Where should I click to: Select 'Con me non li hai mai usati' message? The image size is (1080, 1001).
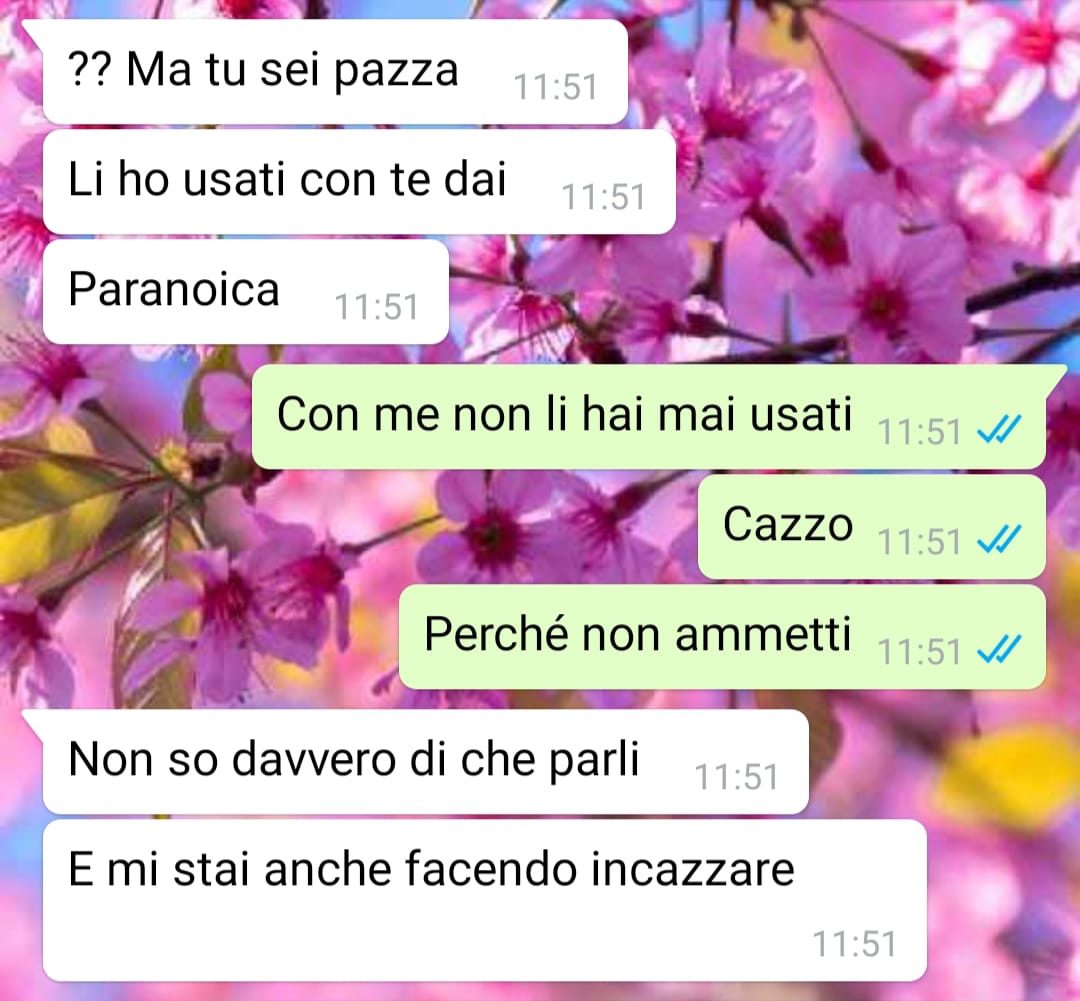click(649, 417)
